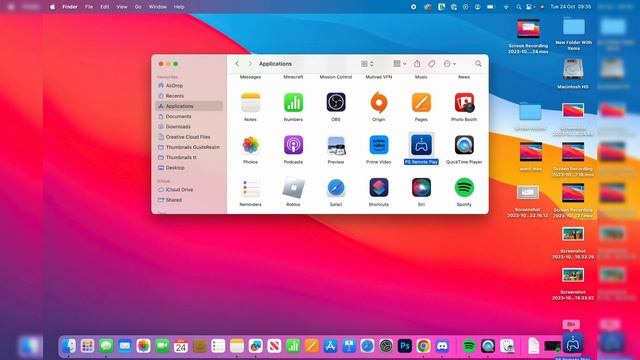Click the Spotlight search icon in menu bar
The image size is (640, 360).
518,7
